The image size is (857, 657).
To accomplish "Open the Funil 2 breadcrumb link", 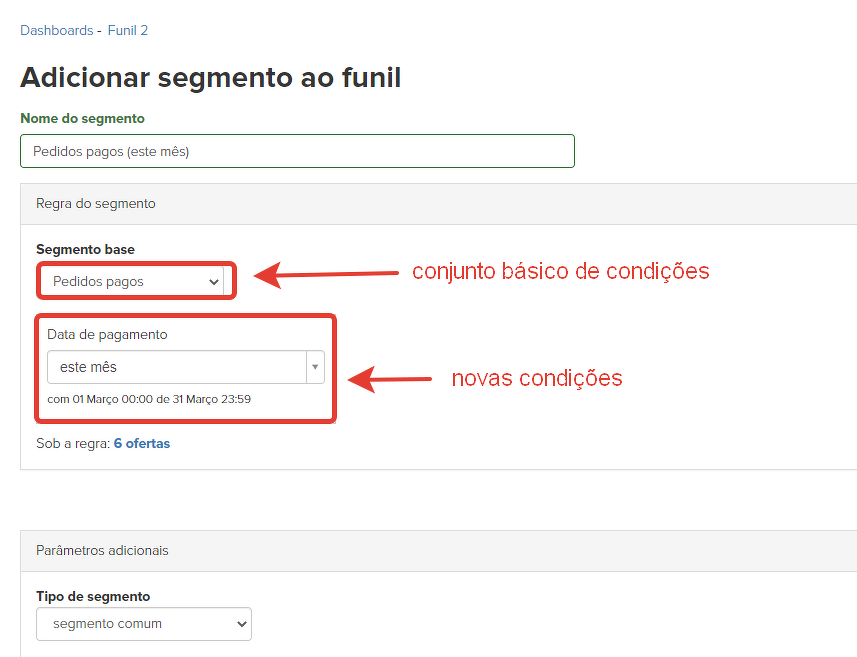I will pos(128,30).
